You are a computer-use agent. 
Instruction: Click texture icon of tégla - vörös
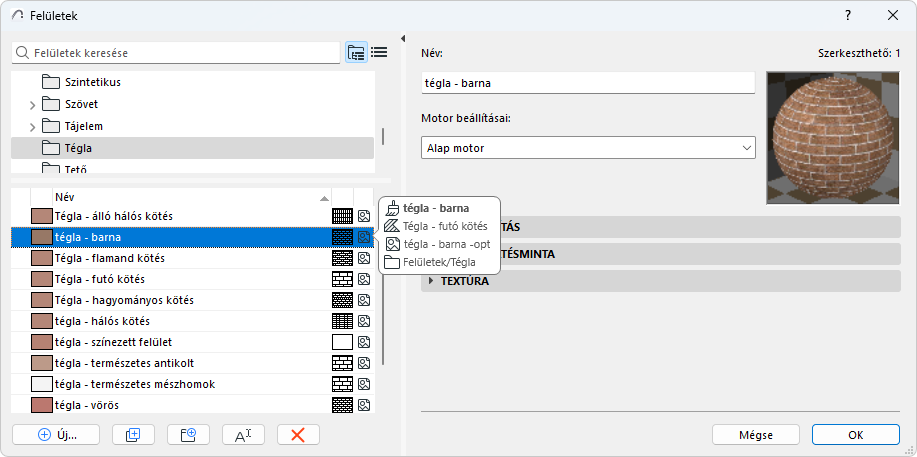coord(364,405)
